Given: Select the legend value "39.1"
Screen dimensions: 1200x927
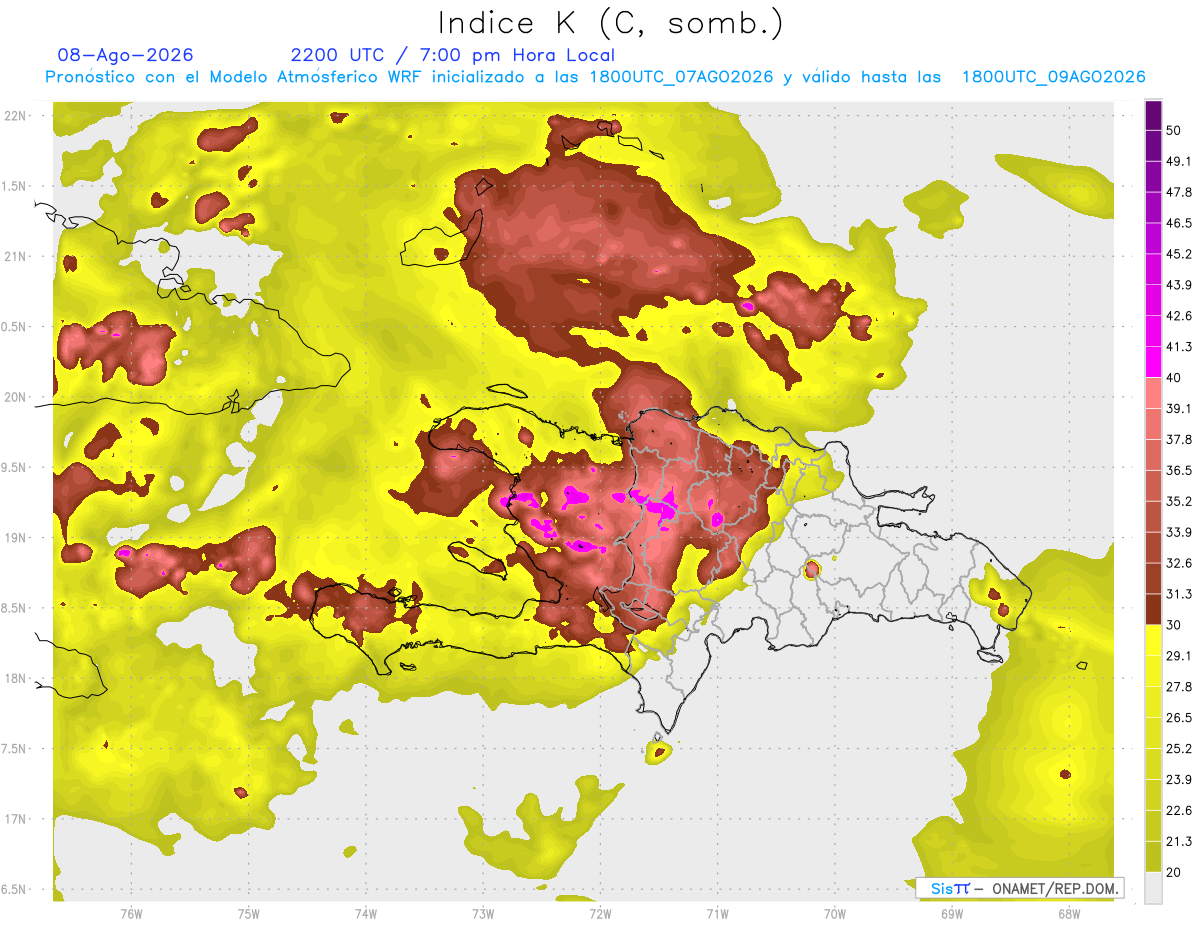Looking at the screenshot, I should click(1179, 408).
